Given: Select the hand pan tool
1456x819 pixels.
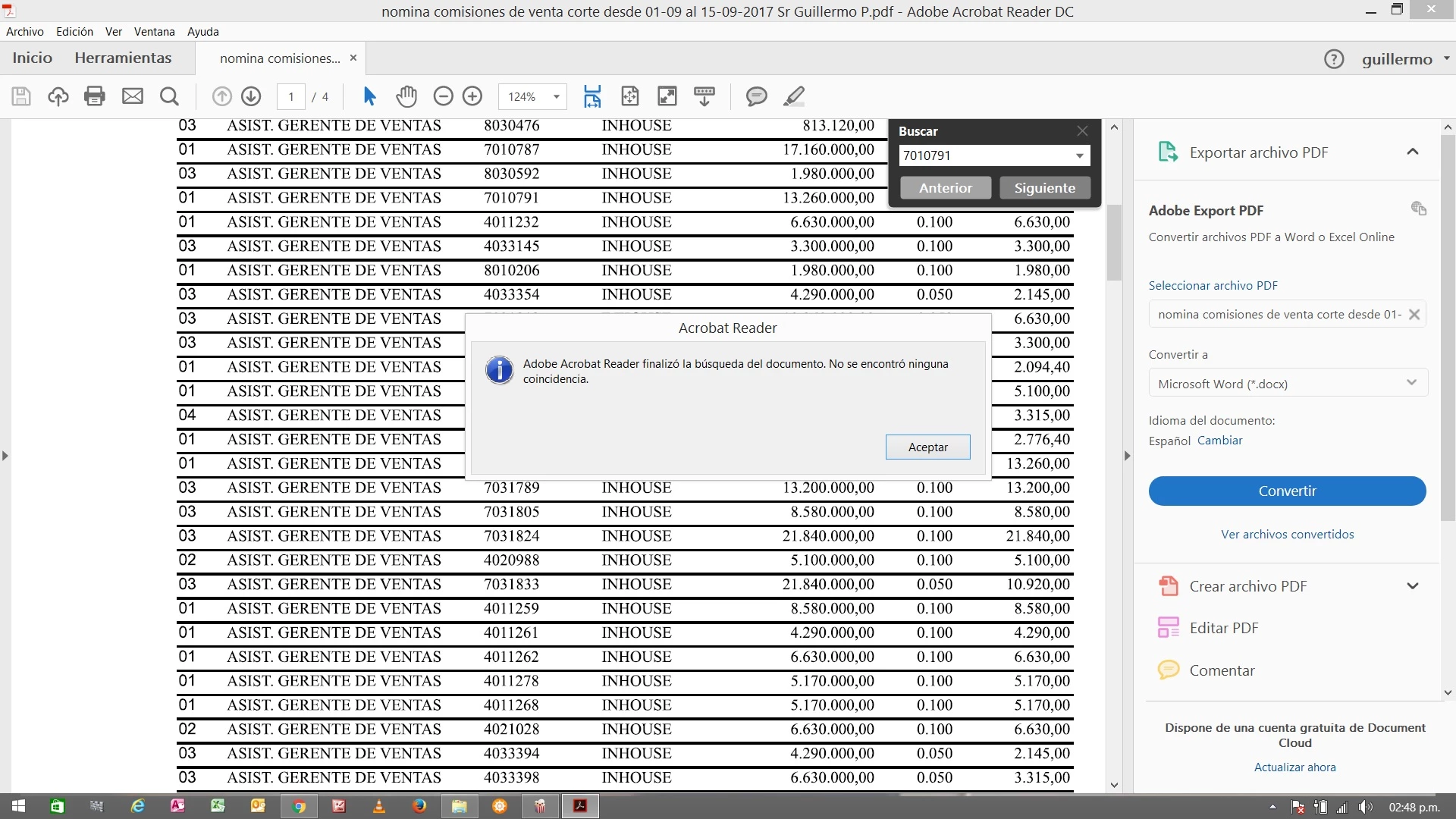Looking at the screenshot, I should click(406, 96).
